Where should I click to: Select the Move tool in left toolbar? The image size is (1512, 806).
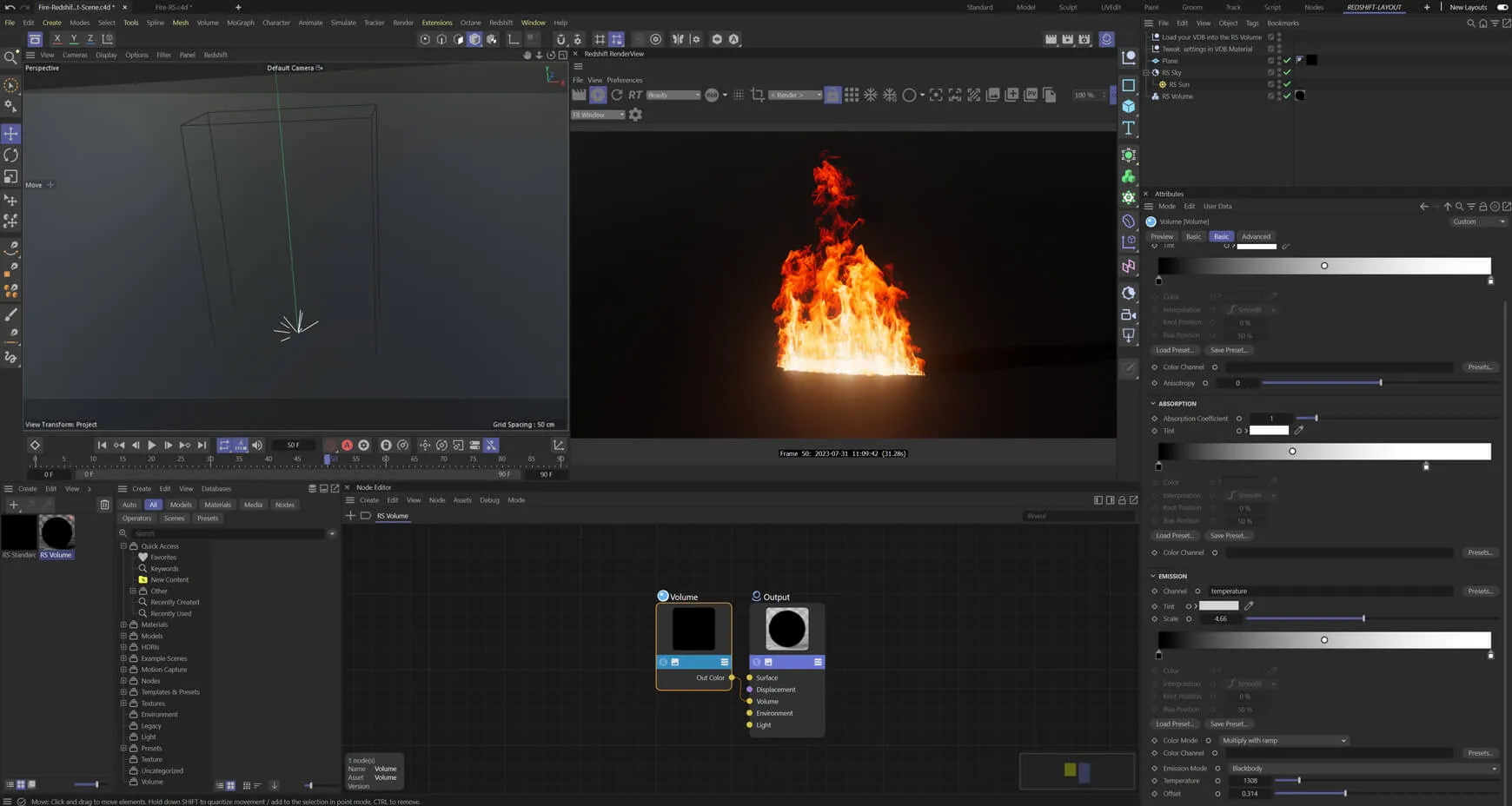[x=11, y=134]
